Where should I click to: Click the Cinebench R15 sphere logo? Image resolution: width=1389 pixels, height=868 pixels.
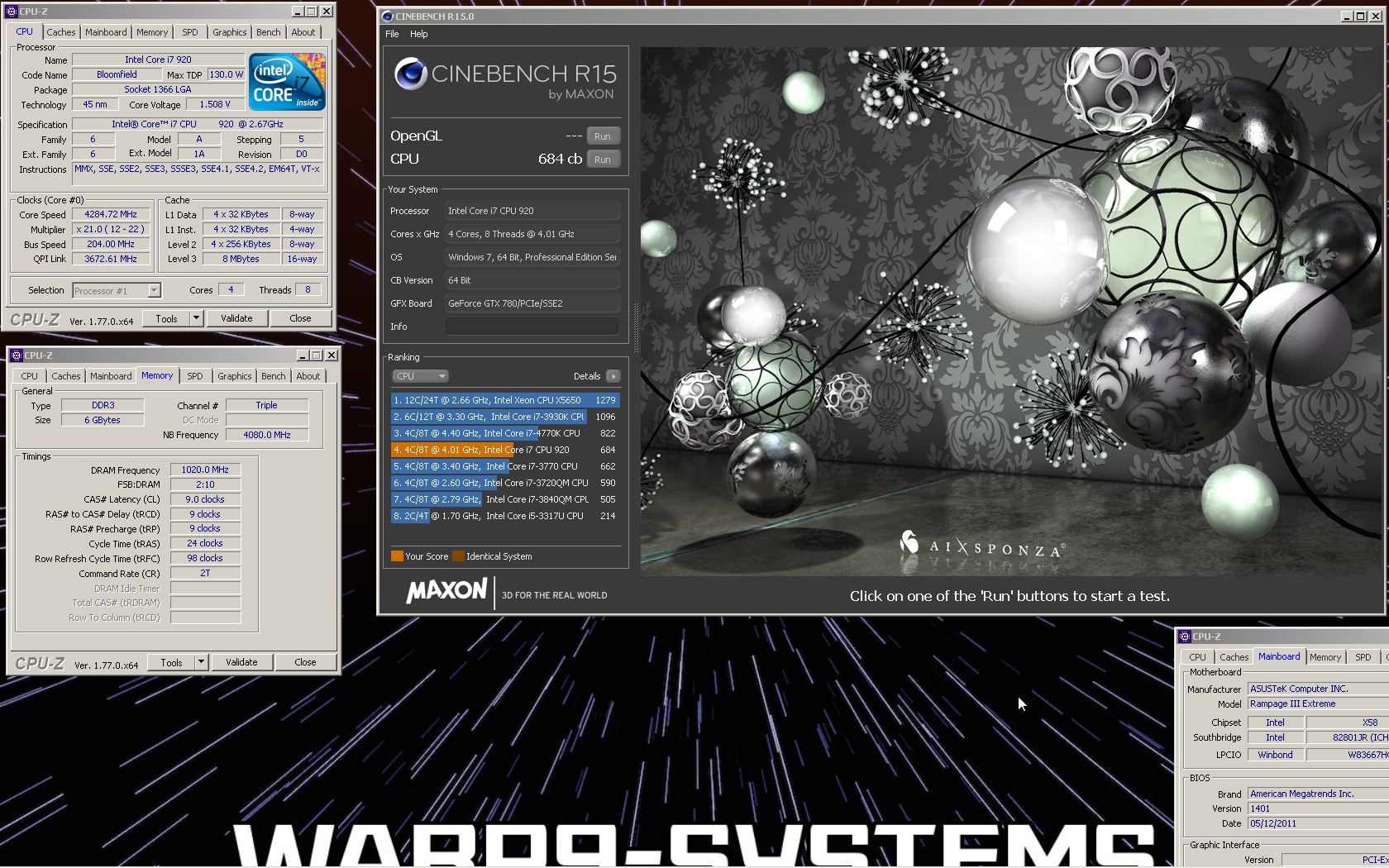[x=410, y=74]
